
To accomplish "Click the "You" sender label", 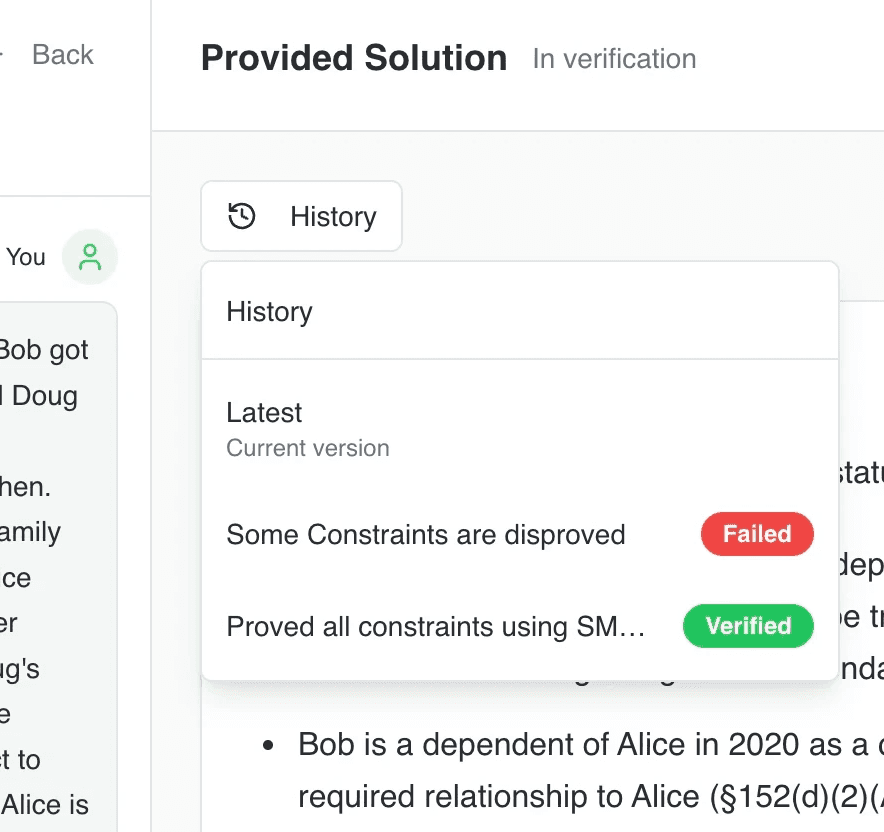I will (26, 257).
